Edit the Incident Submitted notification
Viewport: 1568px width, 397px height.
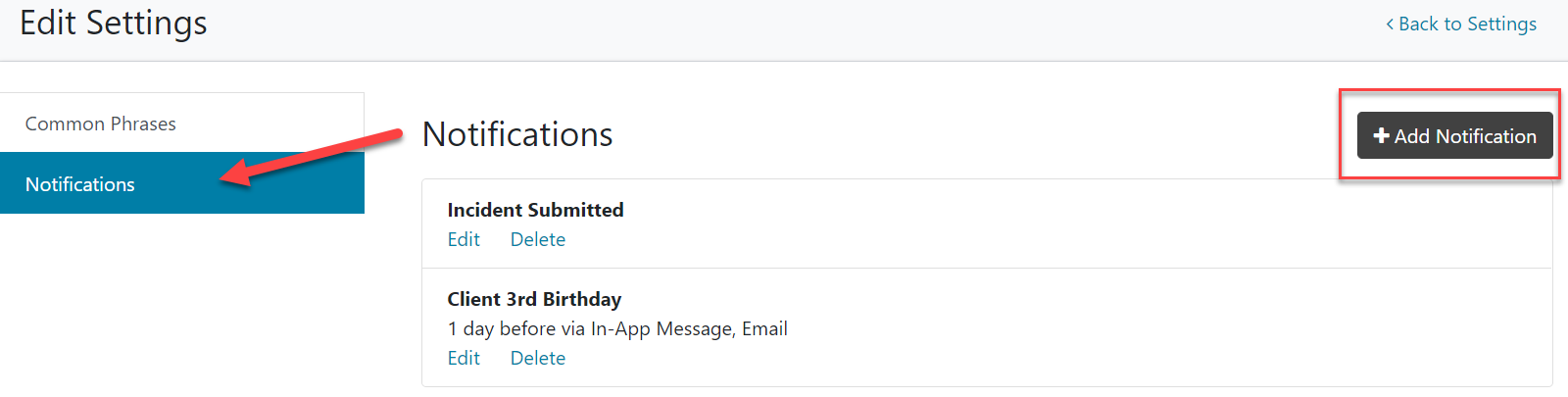464,239
